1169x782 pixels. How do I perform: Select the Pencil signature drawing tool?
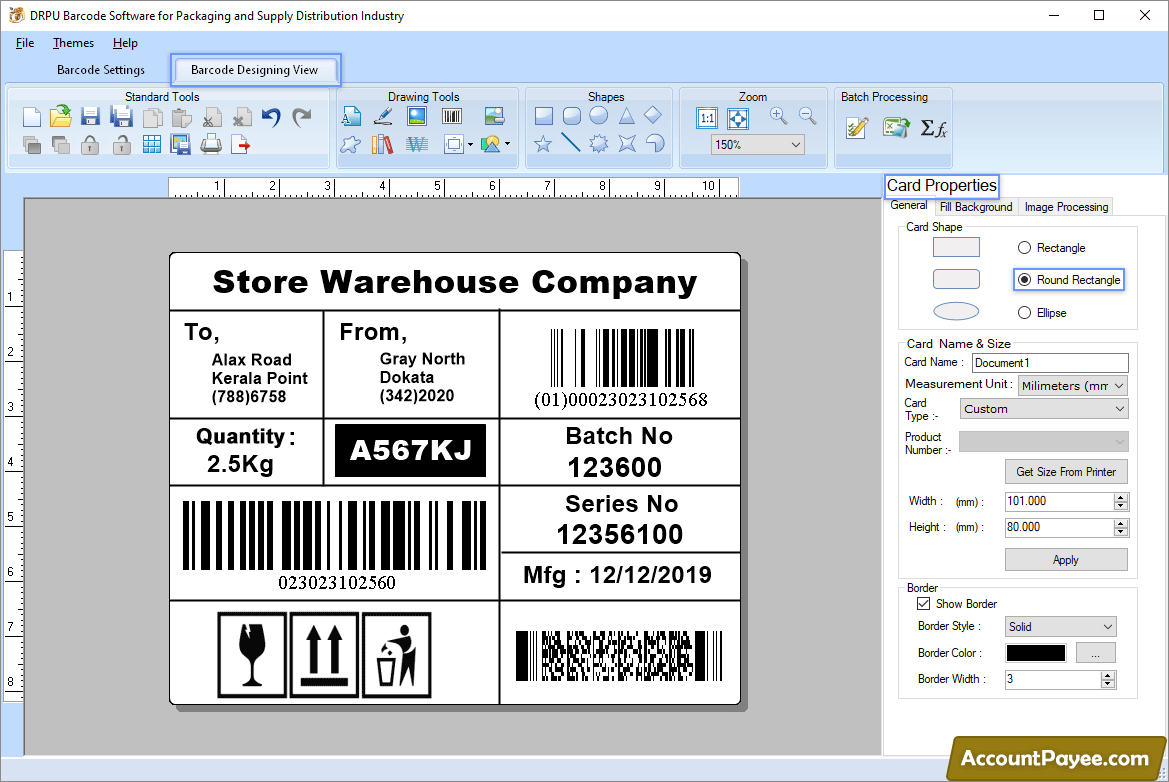[383, 116]
